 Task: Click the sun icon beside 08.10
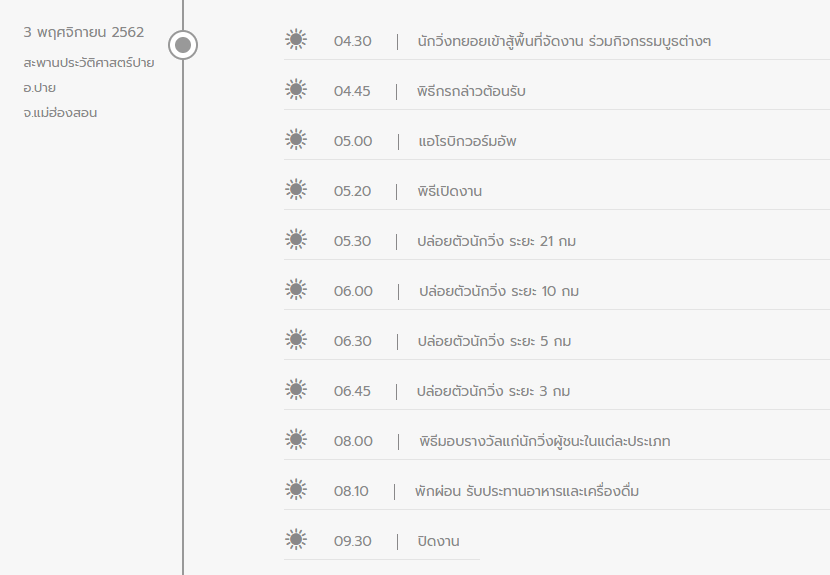[296, 490]
